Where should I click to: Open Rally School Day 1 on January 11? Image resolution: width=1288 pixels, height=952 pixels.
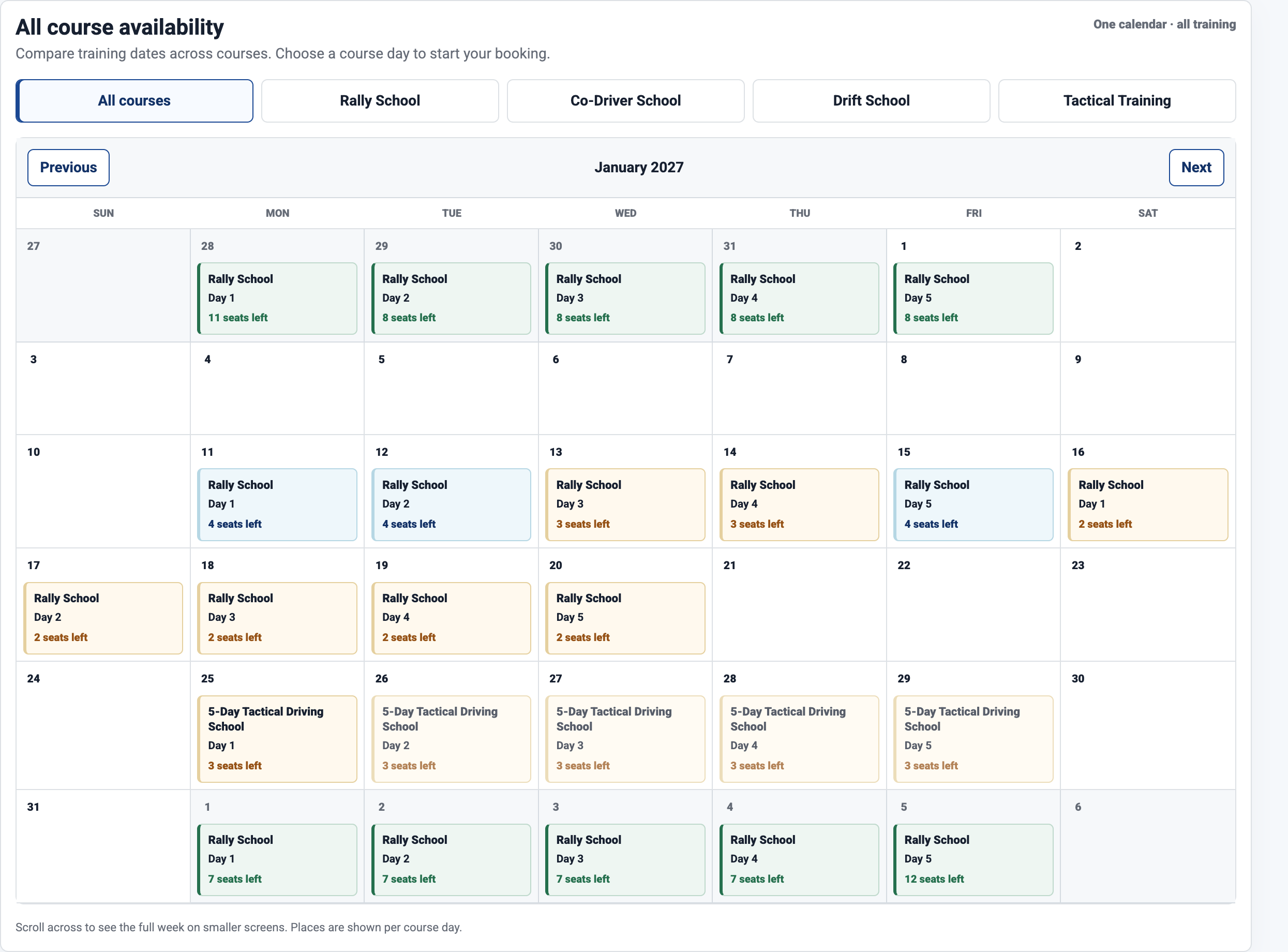coord(277,505)
